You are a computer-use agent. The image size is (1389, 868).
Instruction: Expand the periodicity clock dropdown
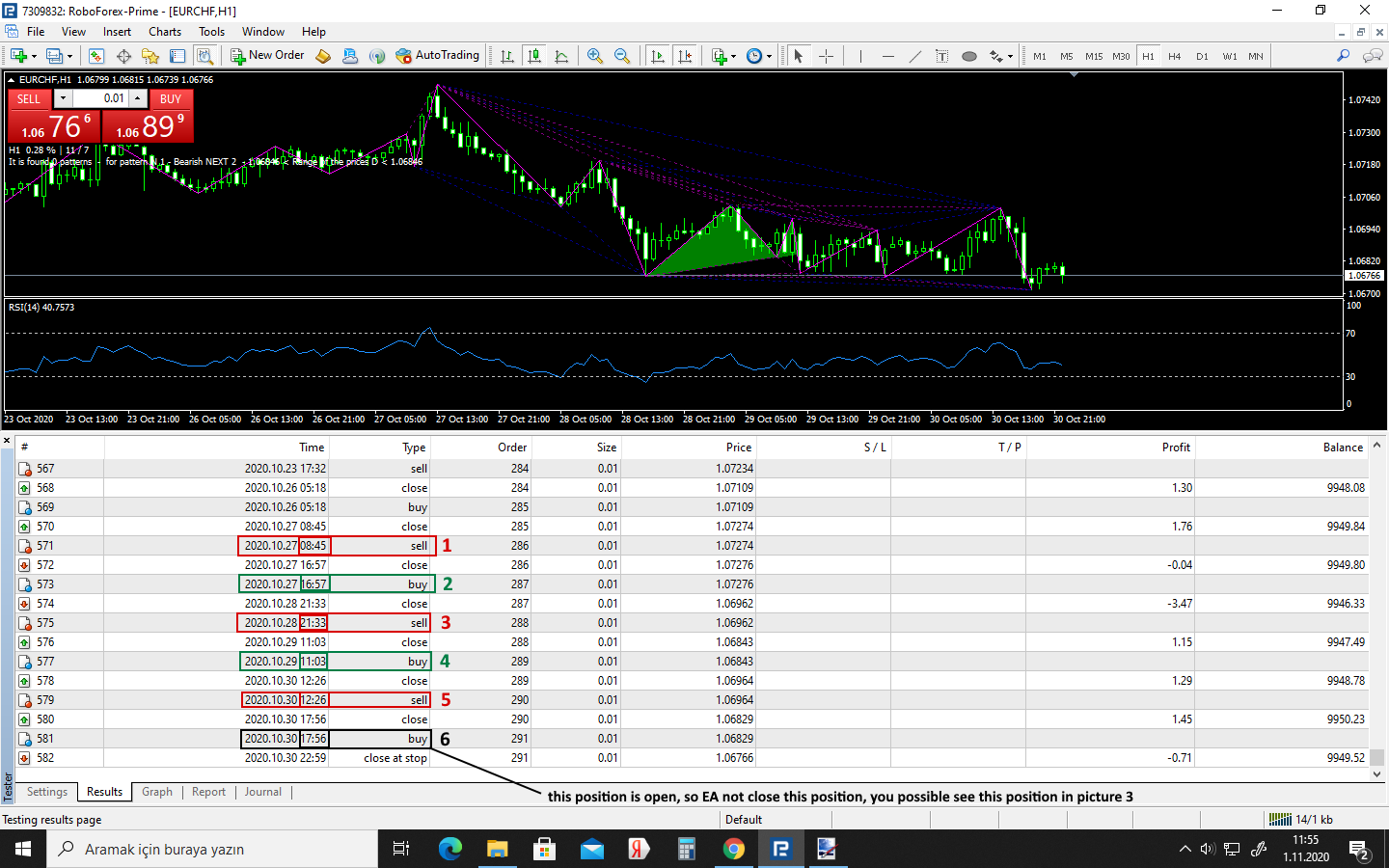(x=769, y=56)
